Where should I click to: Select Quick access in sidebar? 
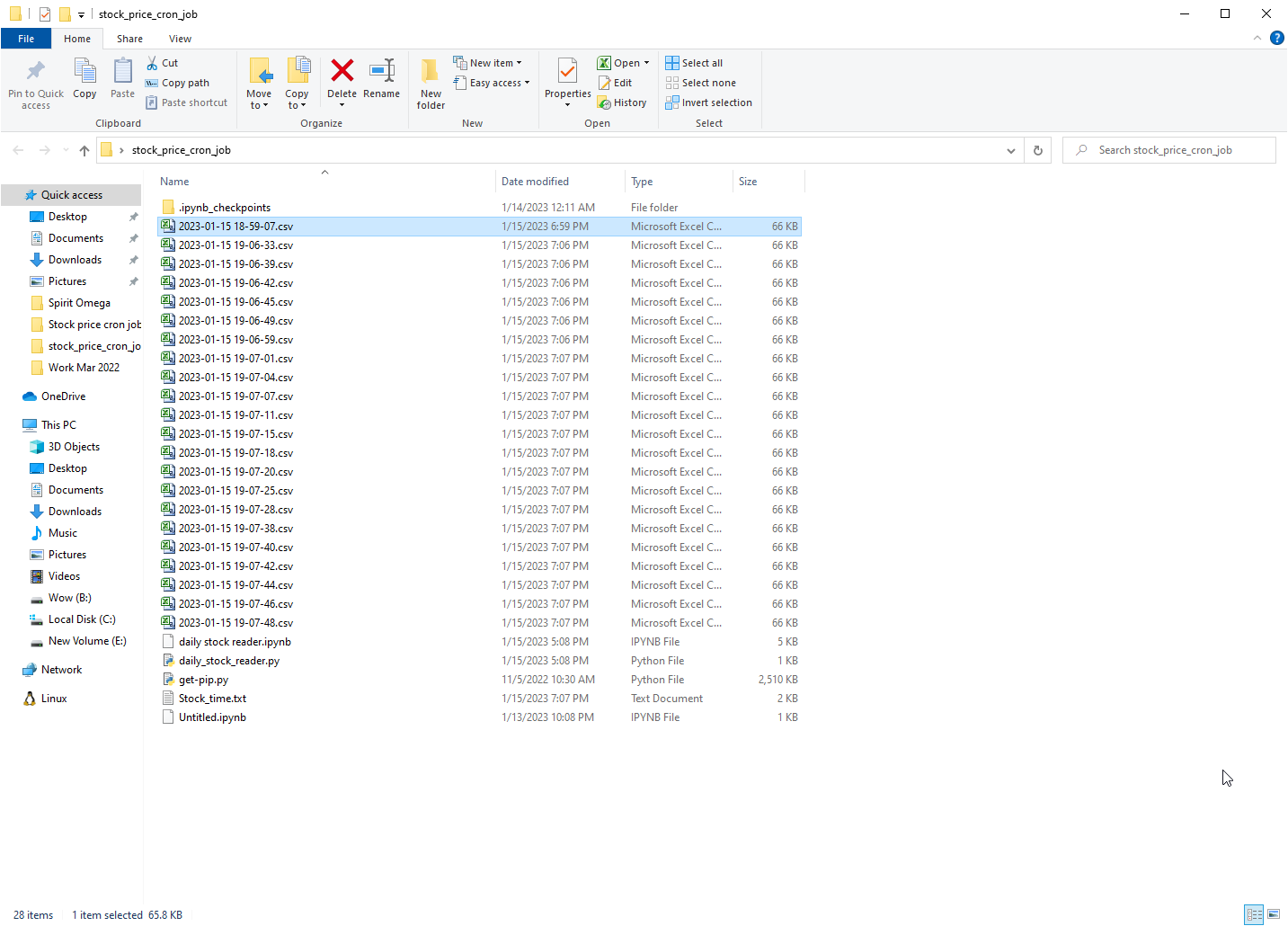tap(71, 195)
